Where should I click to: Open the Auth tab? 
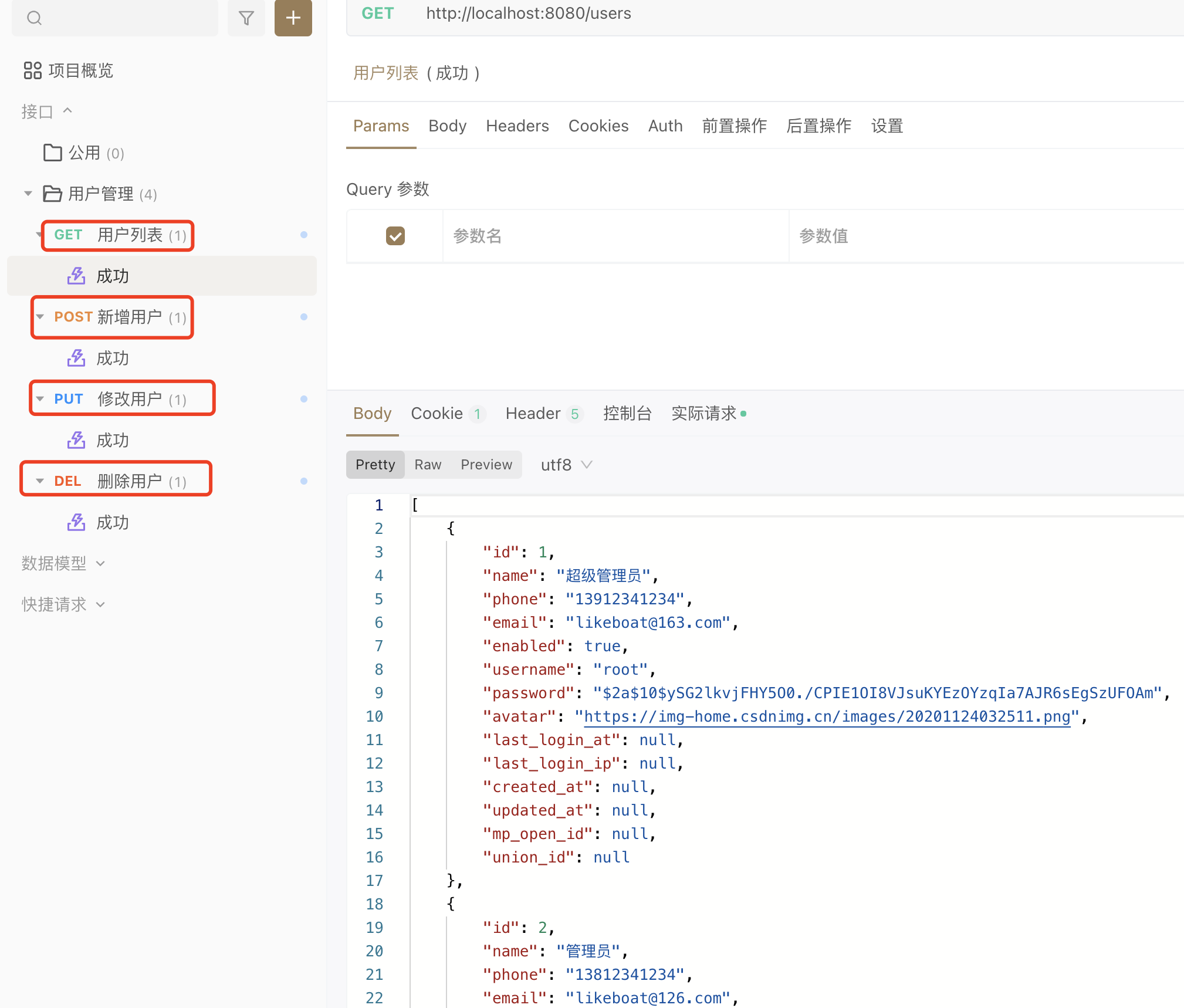tap(665, 126)
